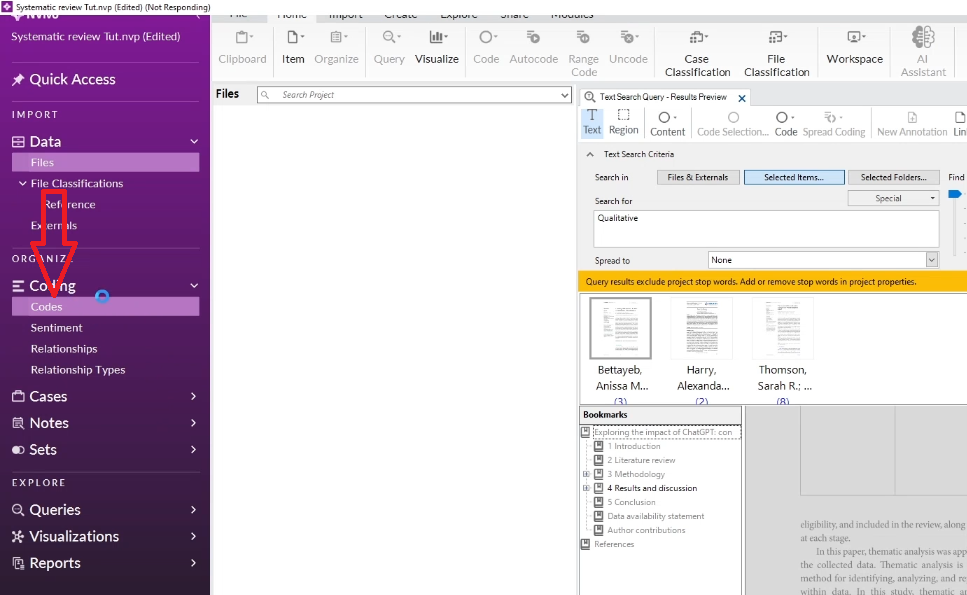The height and width of the screenshot is (595, 967).
Task: Click the Range Code ribbon button
Action: click(x=583, y=53)
